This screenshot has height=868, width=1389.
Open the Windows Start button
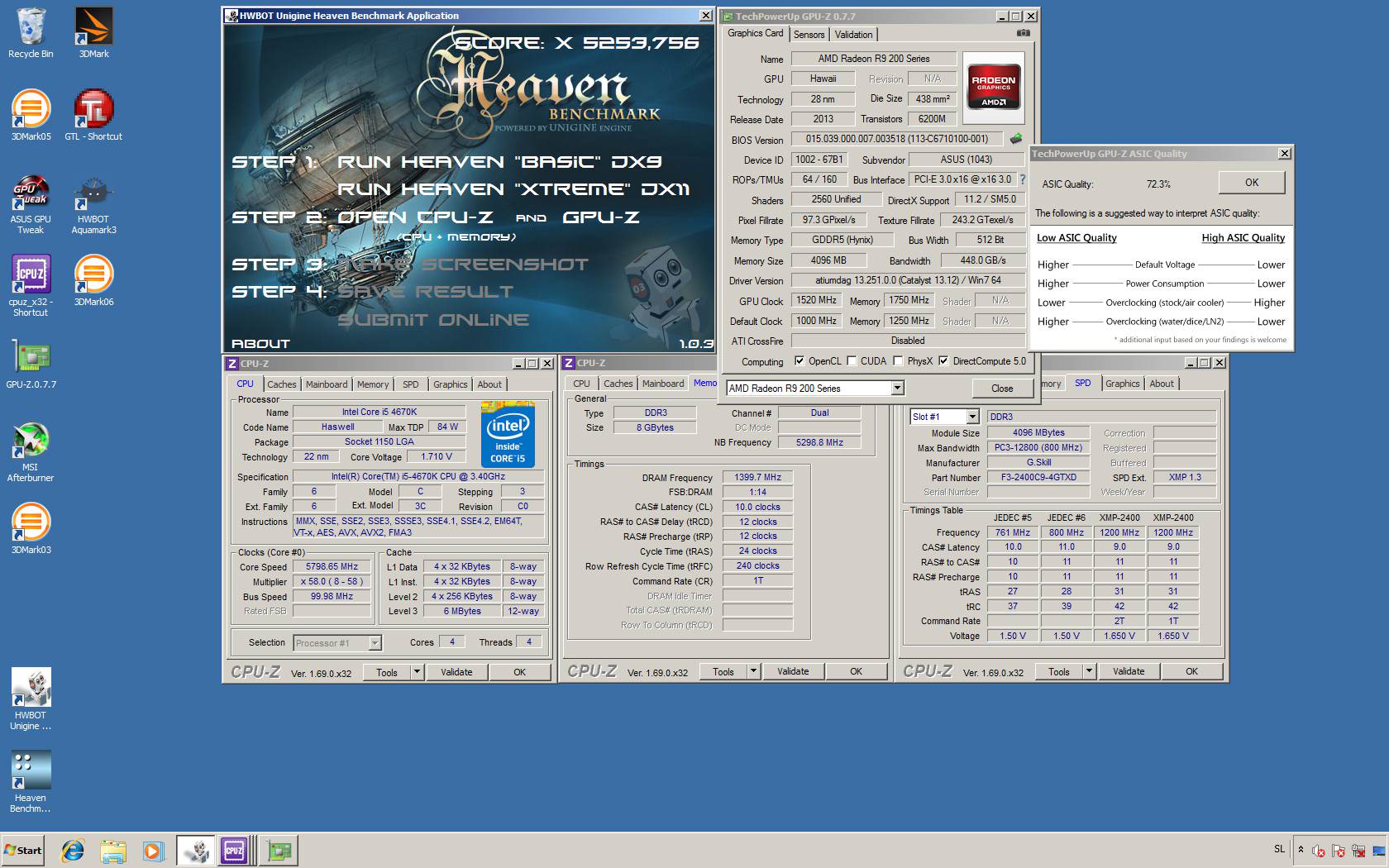(23, 851)
